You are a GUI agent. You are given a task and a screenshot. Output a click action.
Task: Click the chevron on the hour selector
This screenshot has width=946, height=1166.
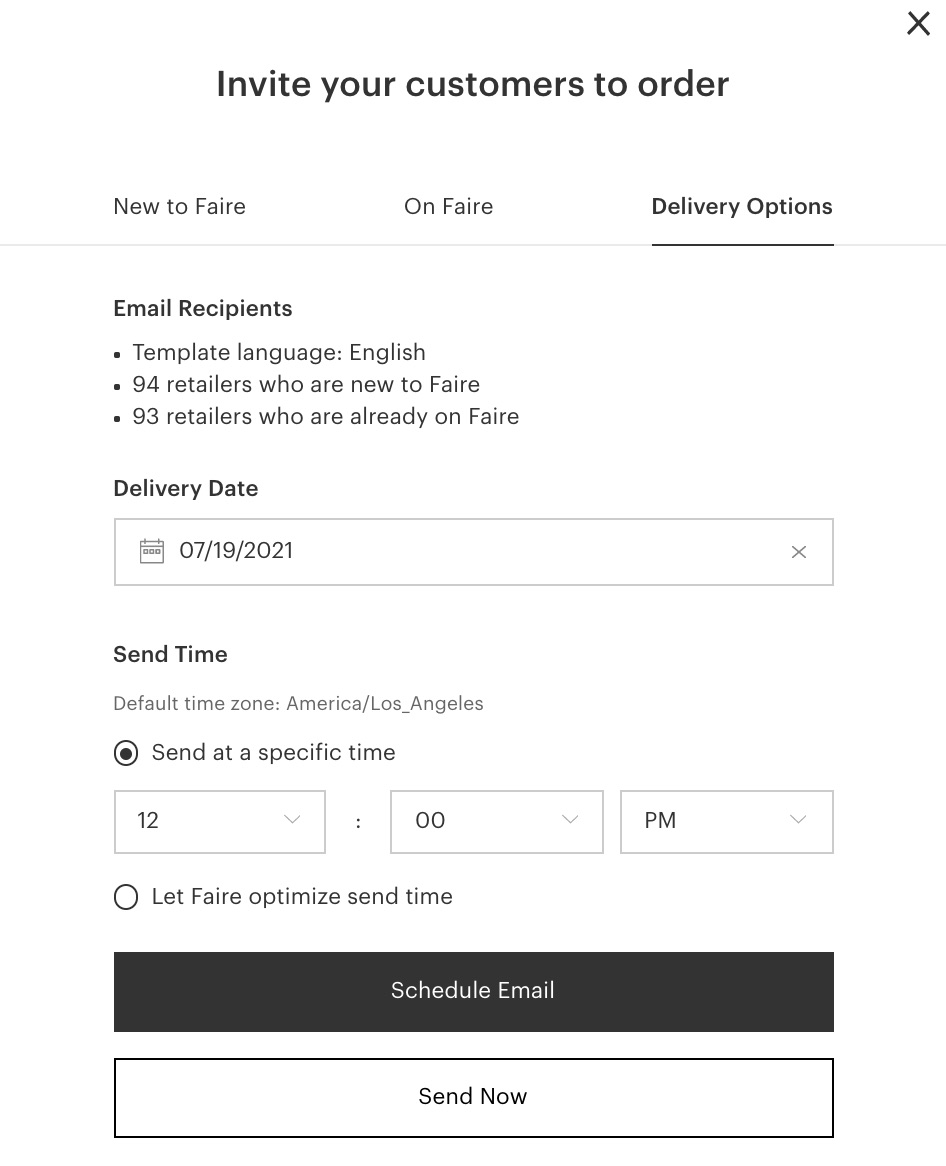tap(291, 820)
